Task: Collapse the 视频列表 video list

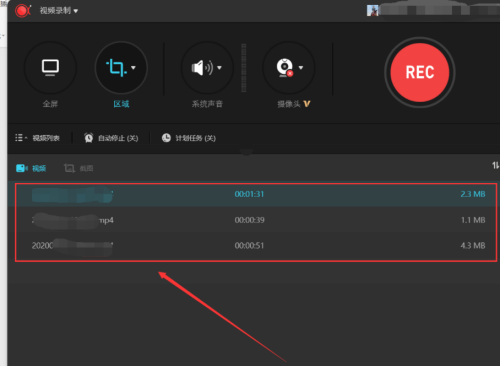Action: [x=37, y=138]
